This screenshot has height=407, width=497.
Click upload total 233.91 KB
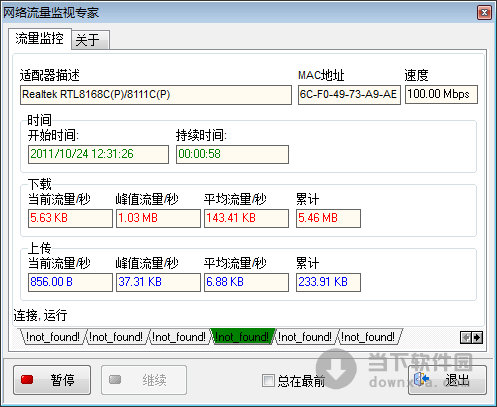coord(328,282)
